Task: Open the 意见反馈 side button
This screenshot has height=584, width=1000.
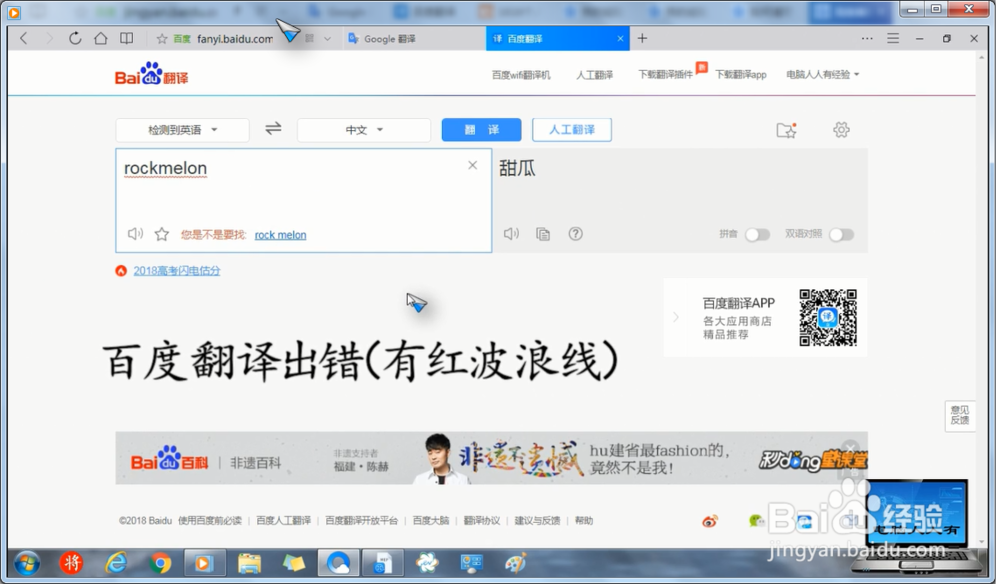Action: (960, 415)
